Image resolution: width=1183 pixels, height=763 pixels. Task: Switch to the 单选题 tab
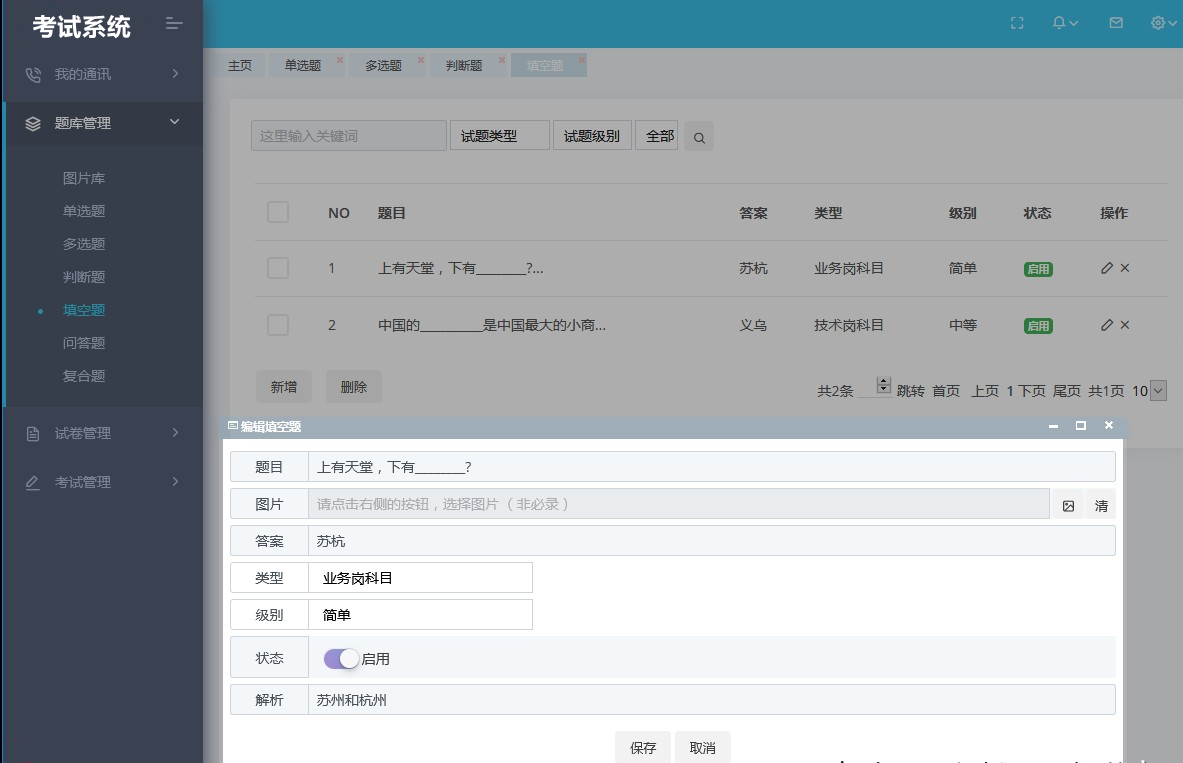point(302,66)
